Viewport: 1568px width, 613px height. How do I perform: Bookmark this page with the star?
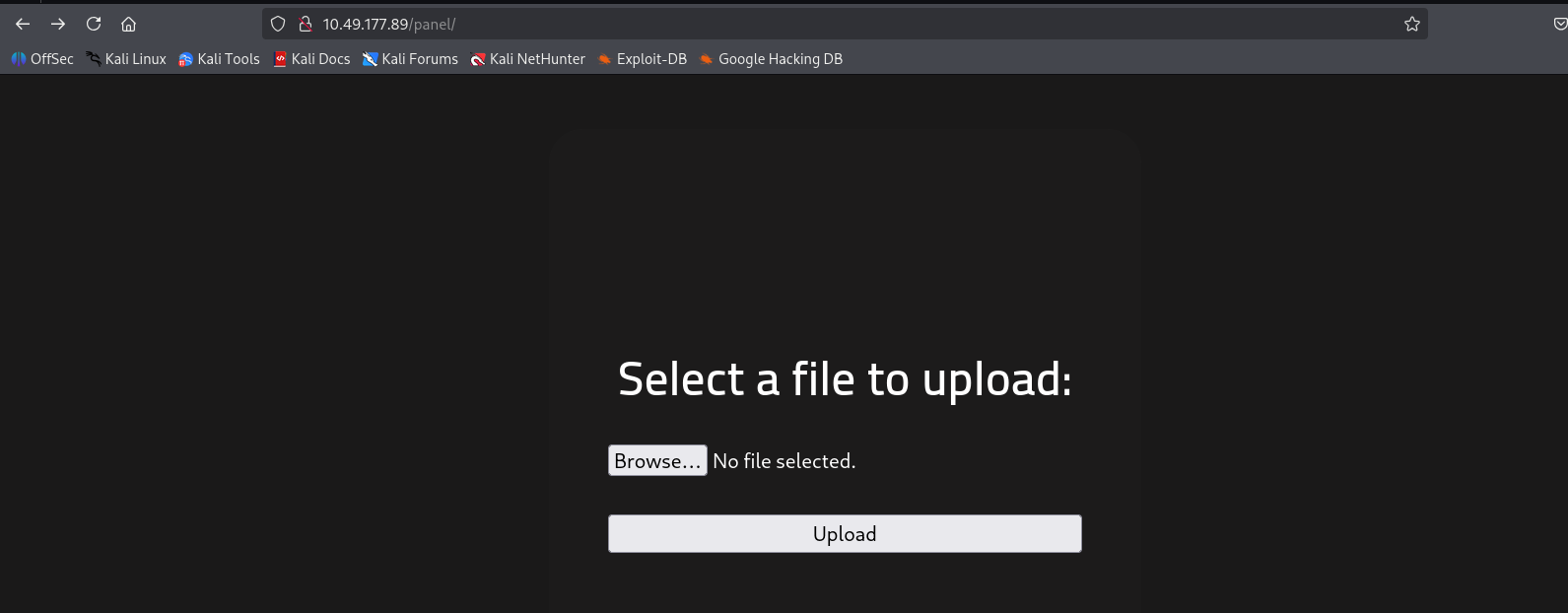tap(1411, 24)
